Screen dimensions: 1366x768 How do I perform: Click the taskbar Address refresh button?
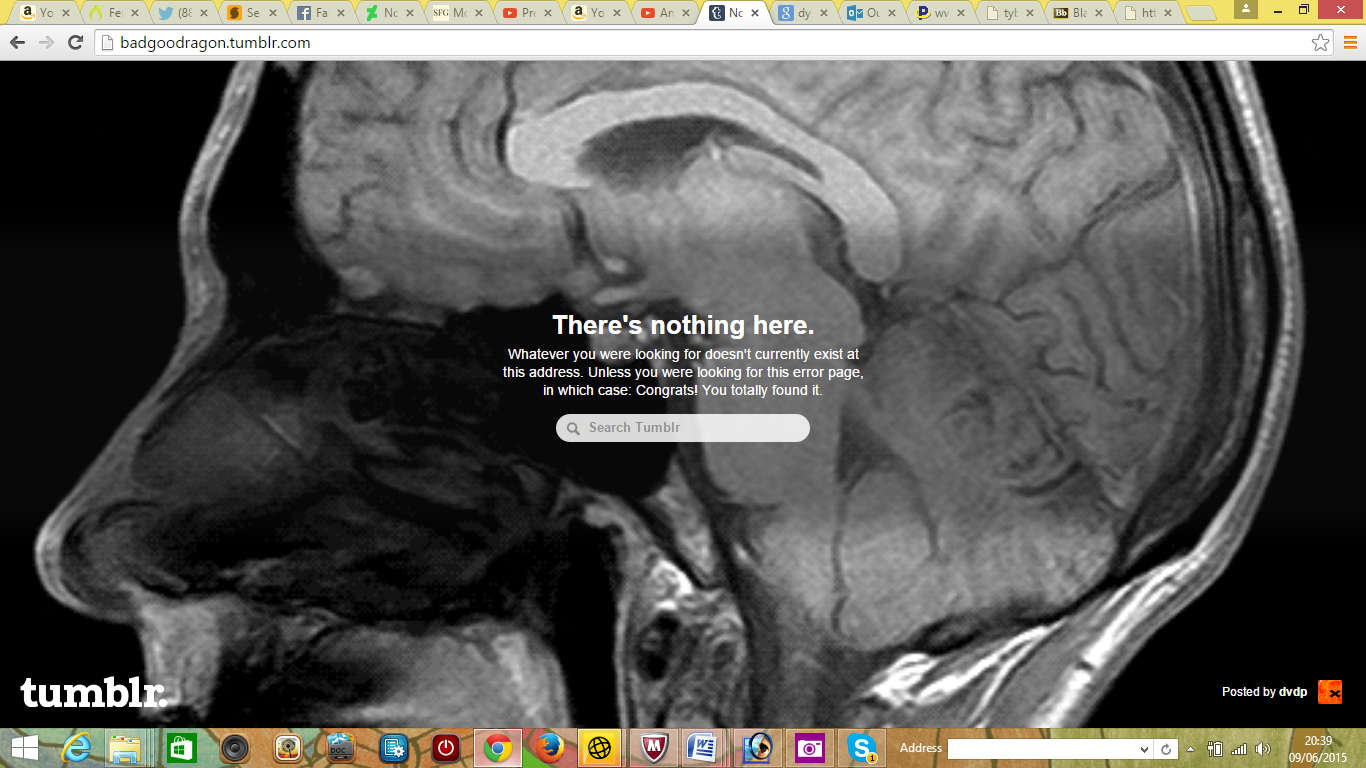1166,749
